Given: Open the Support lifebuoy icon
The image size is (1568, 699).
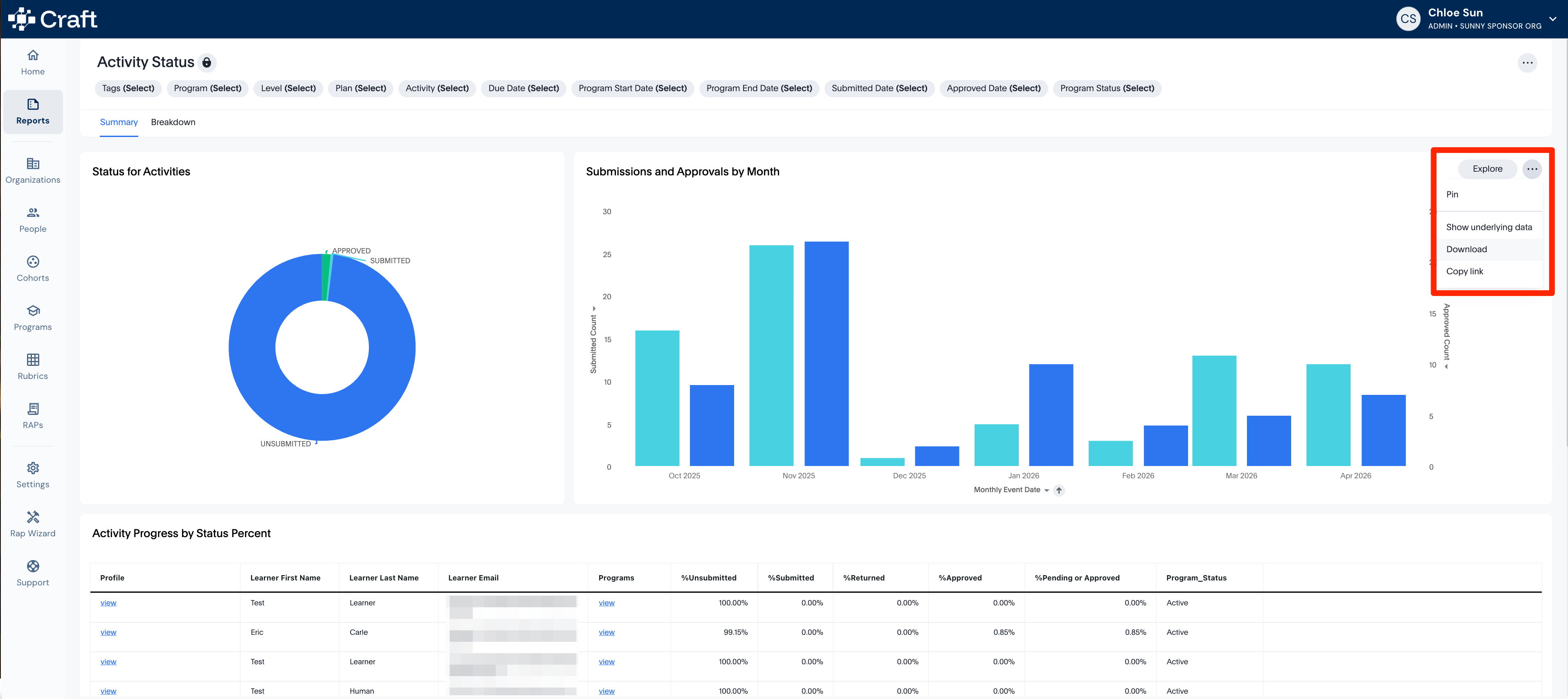Looking at the screenshot, I should coord(33,567).
